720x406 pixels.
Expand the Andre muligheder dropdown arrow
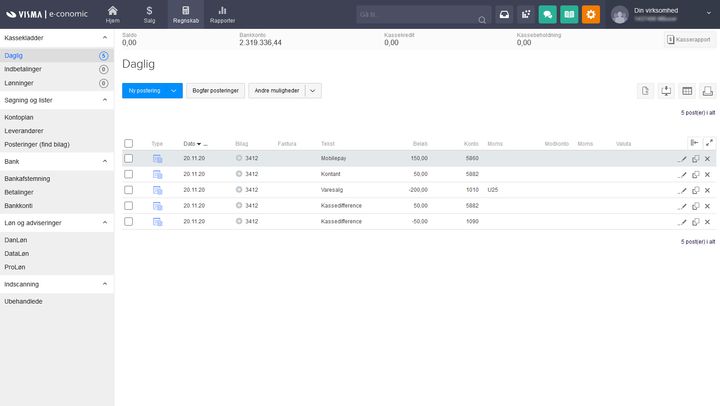pyautogui.click(x=313, y=90)
